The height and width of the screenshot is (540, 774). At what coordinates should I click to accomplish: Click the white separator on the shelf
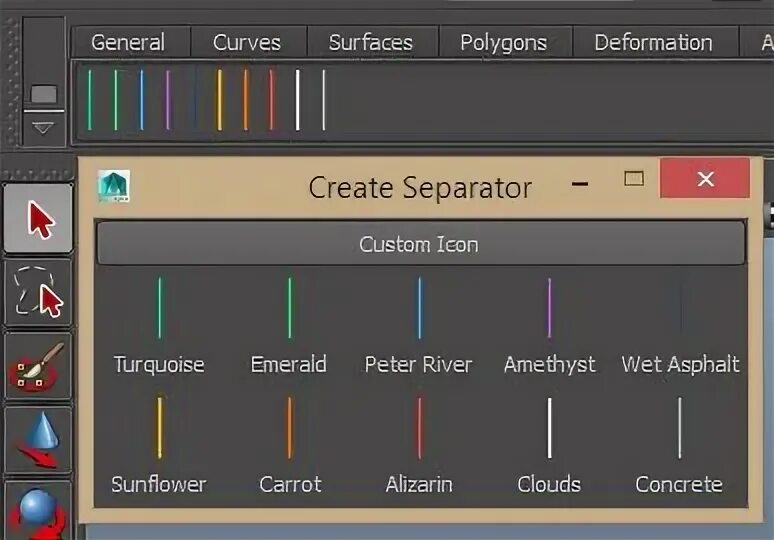[297, 100]
